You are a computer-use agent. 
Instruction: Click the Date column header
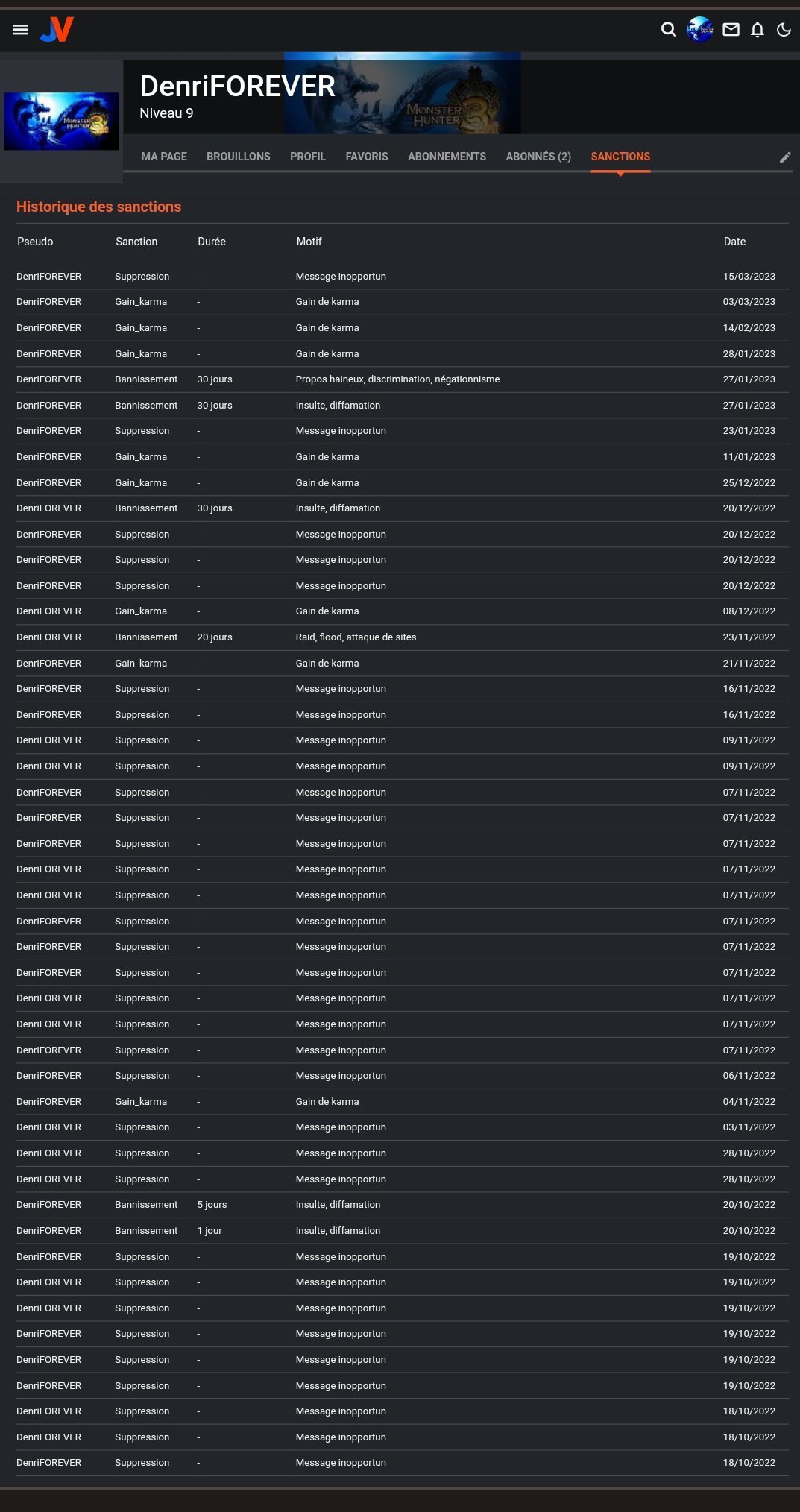click(x=734, y=242)
